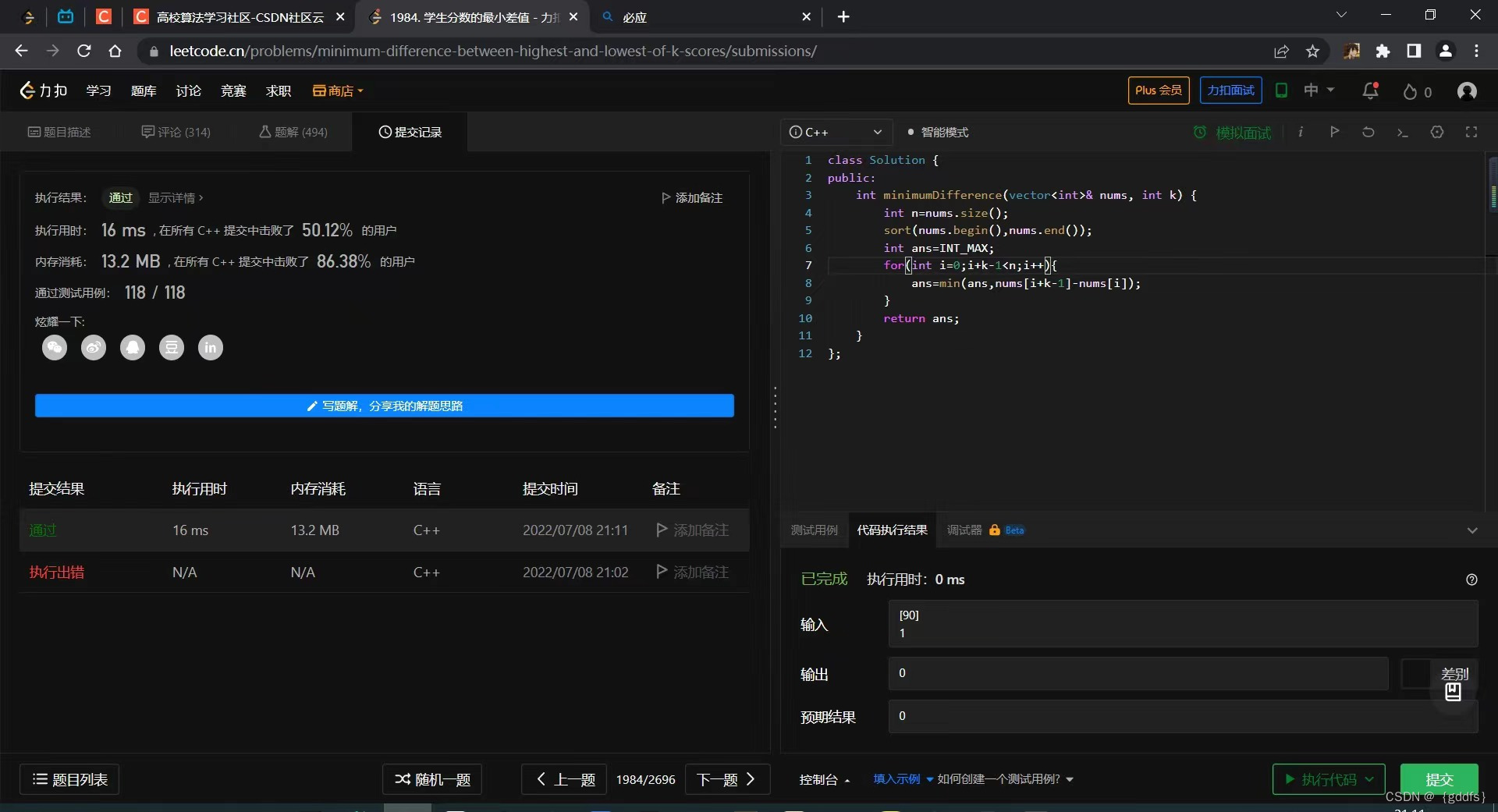Click the help question mark icon in results
Screen dimensions: 1498x812
1471,580
